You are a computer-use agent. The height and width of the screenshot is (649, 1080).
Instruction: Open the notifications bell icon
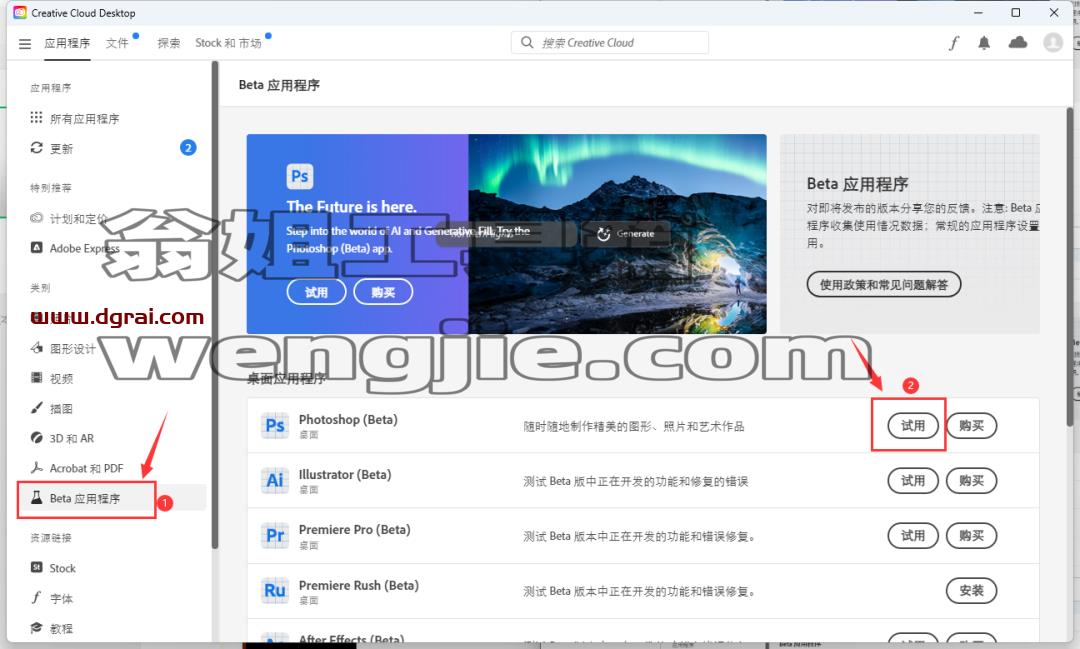(x=984, y=43)
